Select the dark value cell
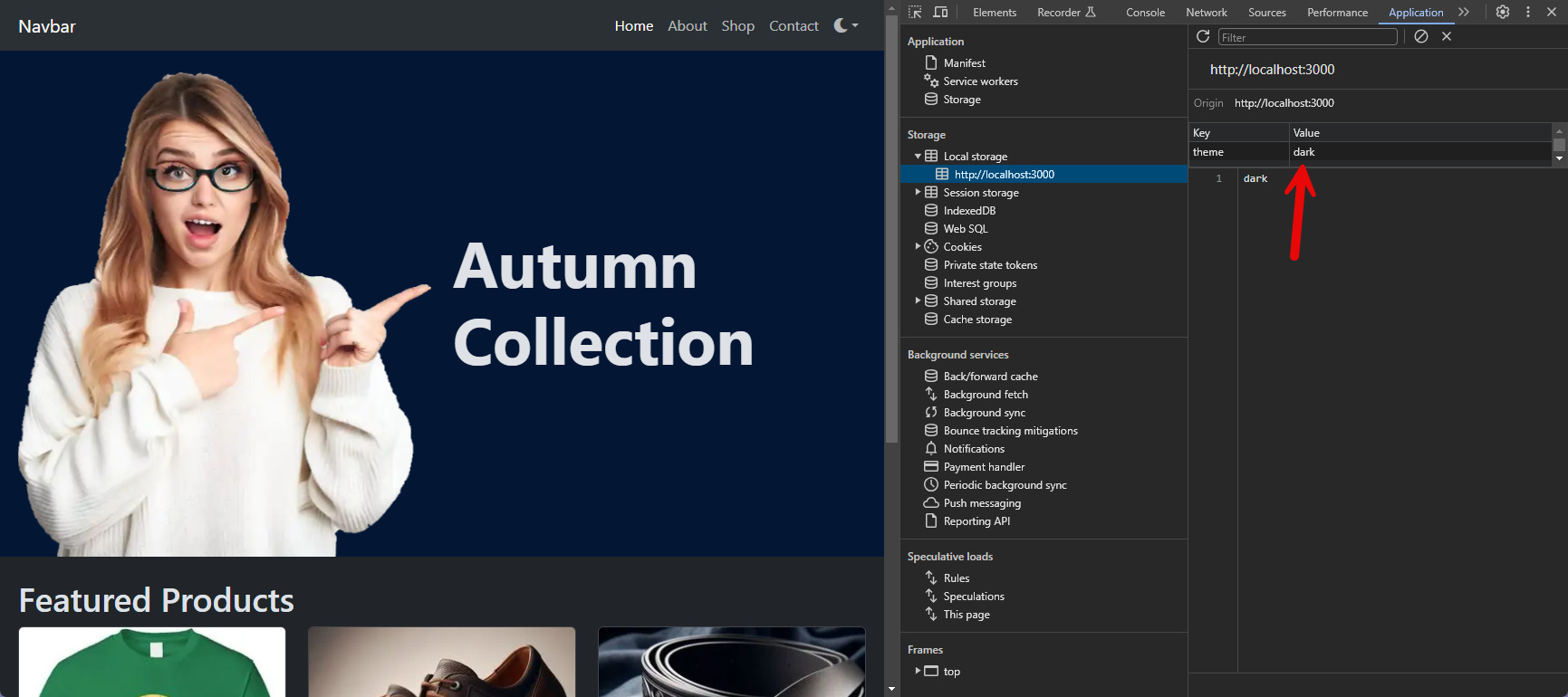 [x=1420, y=152]
